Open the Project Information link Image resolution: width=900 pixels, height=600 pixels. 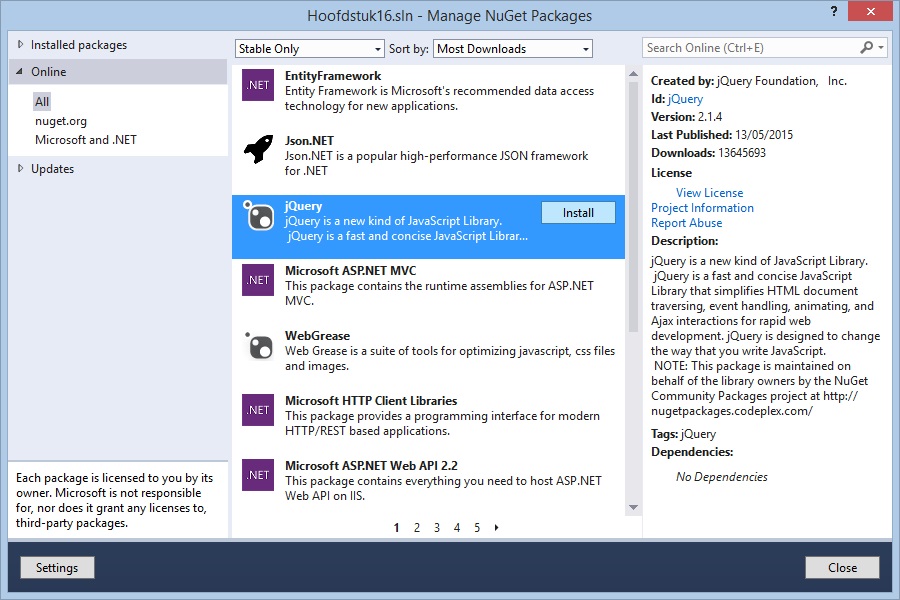(702, 208)
